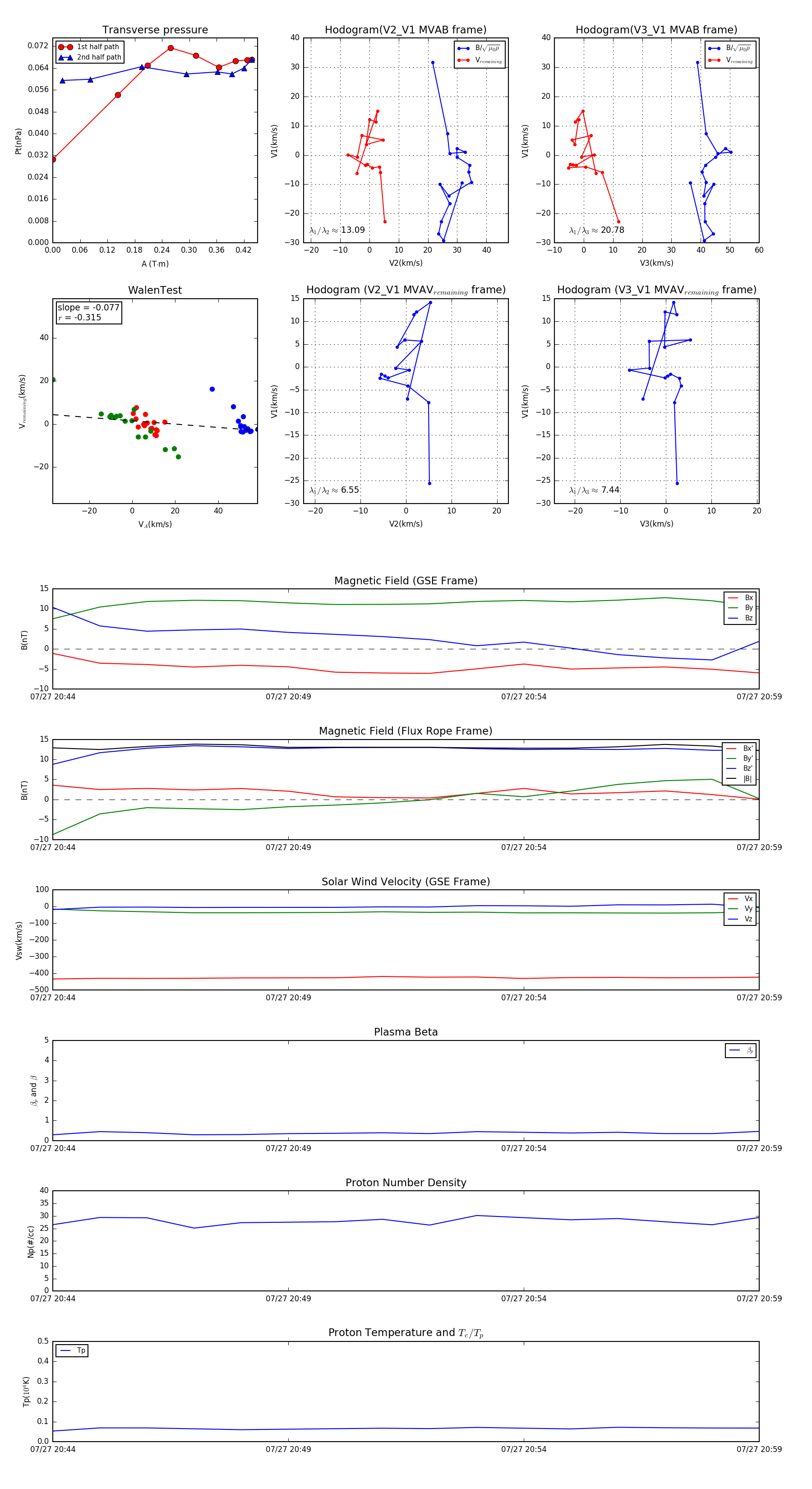Click the 'Hodogram(V2_V1 MVAB frame)' title

pos(405,30)
